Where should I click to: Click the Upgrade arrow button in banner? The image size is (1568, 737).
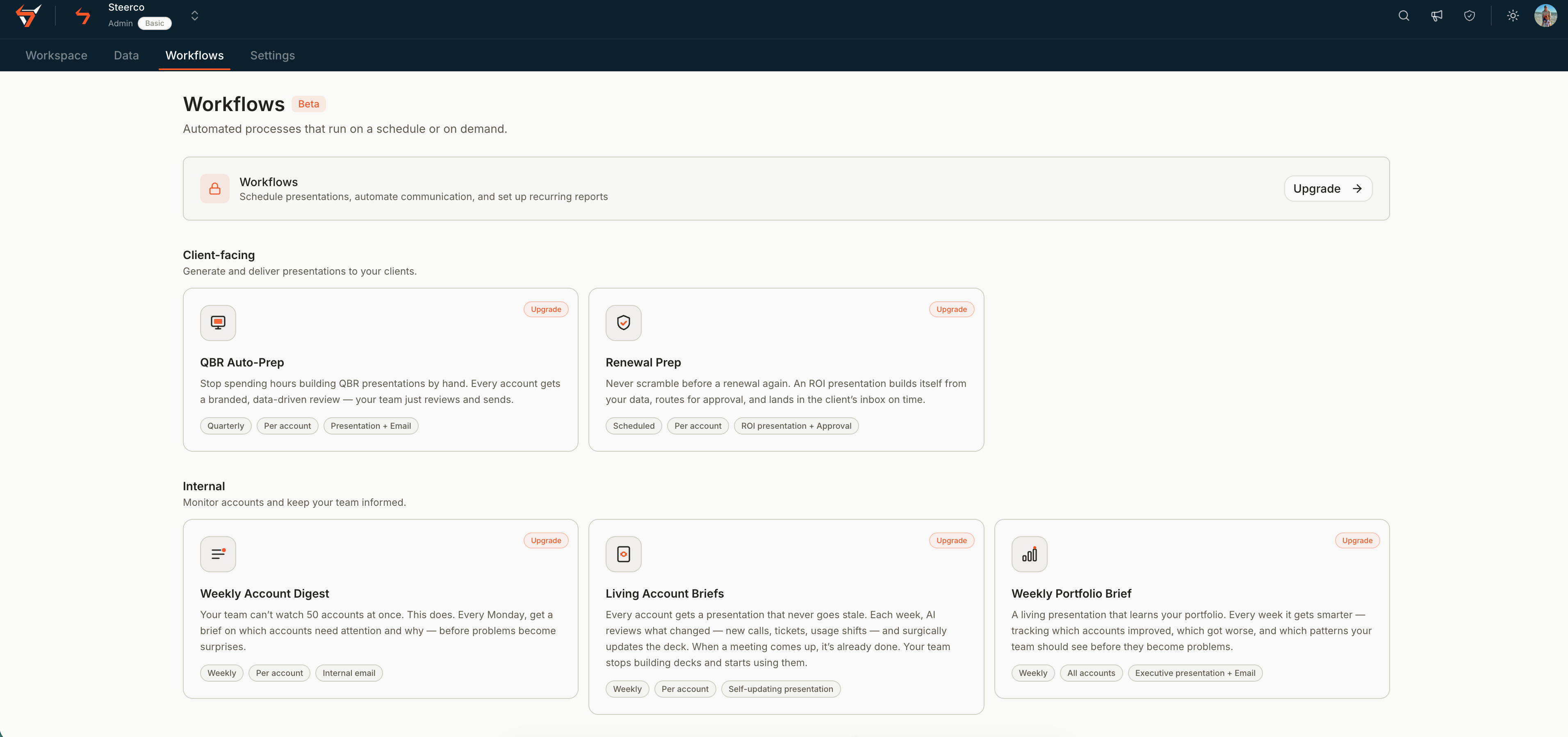point(1328,189)
